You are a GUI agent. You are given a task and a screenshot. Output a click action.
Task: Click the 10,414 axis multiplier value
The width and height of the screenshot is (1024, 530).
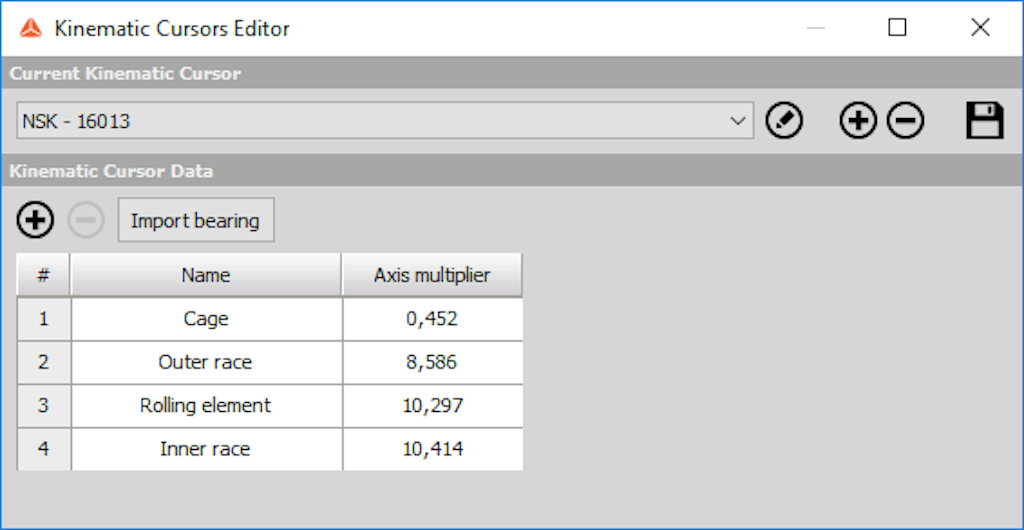coord(432,449)
